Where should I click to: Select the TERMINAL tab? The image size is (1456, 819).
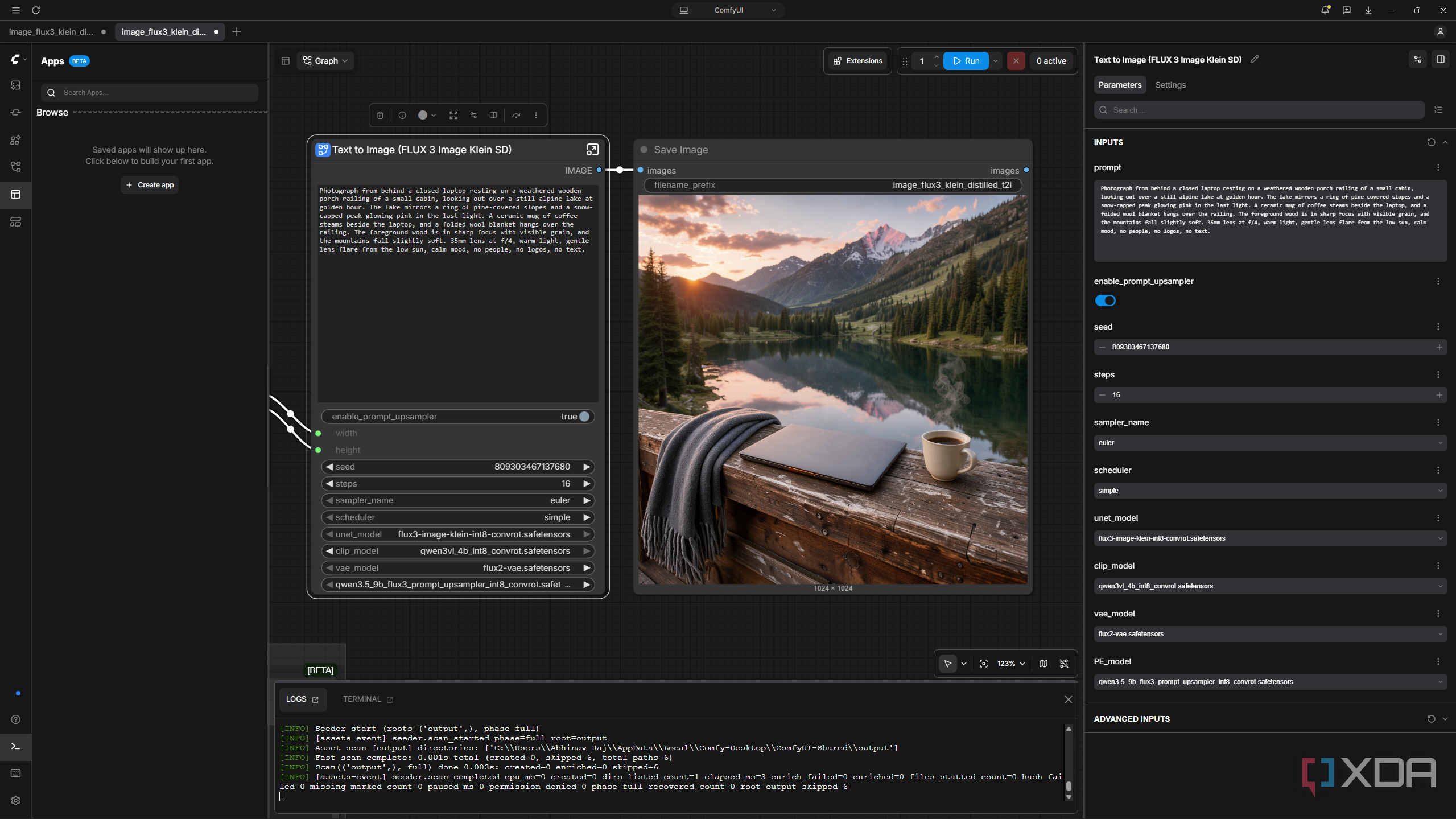pos(368,699)
